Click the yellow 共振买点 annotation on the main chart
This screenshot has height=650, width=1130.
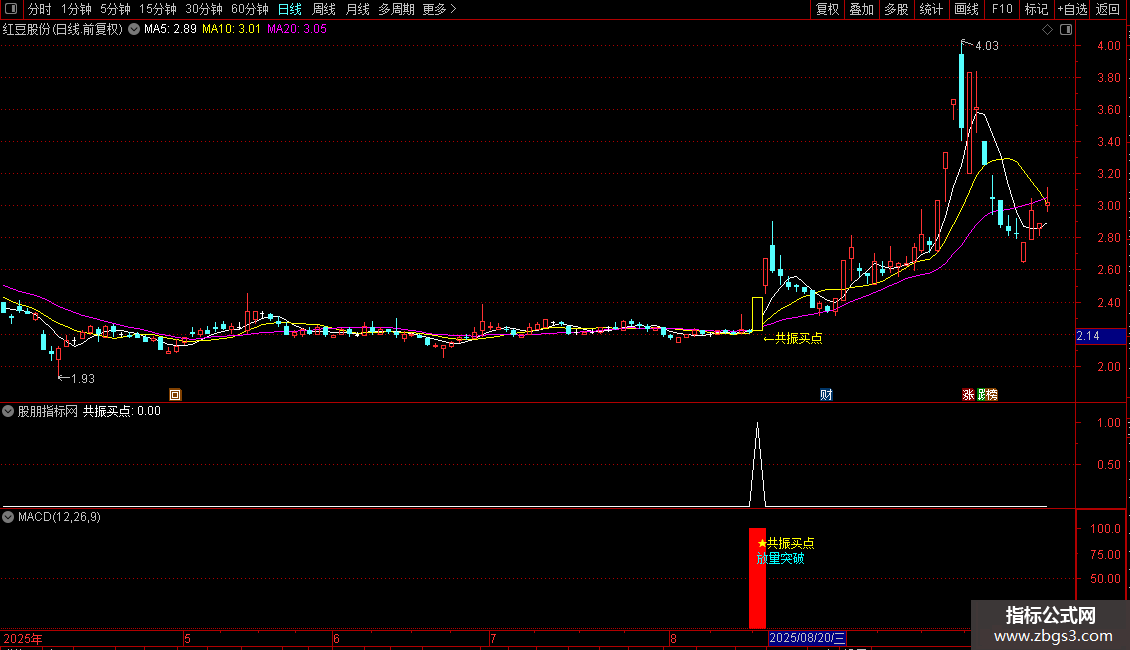click(x=793, y=338)
